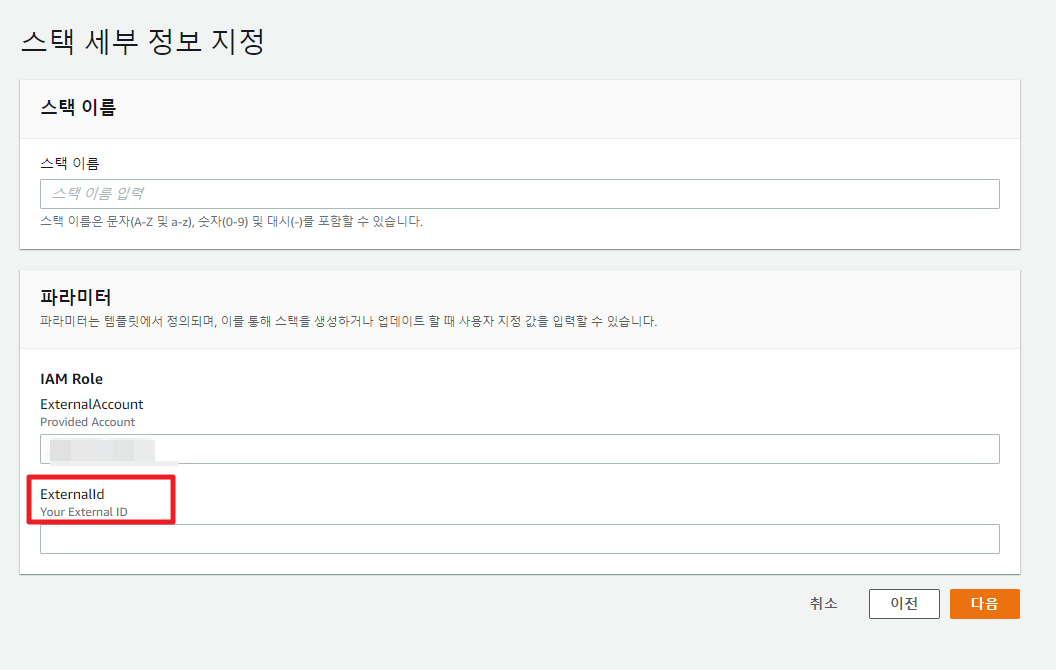Click the ExternalId text box
Image resolution: width=1056 pixels, height=670 pixels.
pos(519,539)
